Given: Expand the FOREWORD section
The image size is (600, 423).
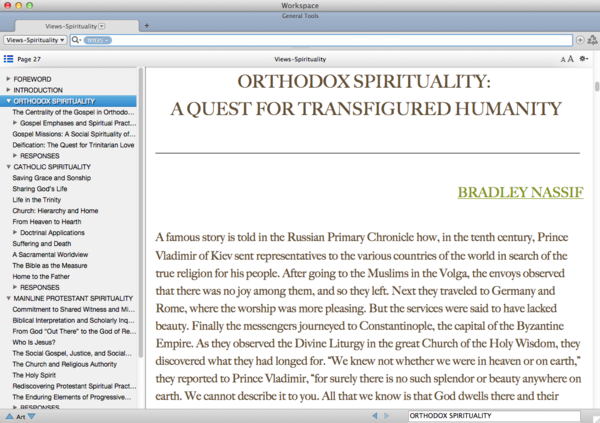Looking at the screenshot, I should tap(8, 78).
